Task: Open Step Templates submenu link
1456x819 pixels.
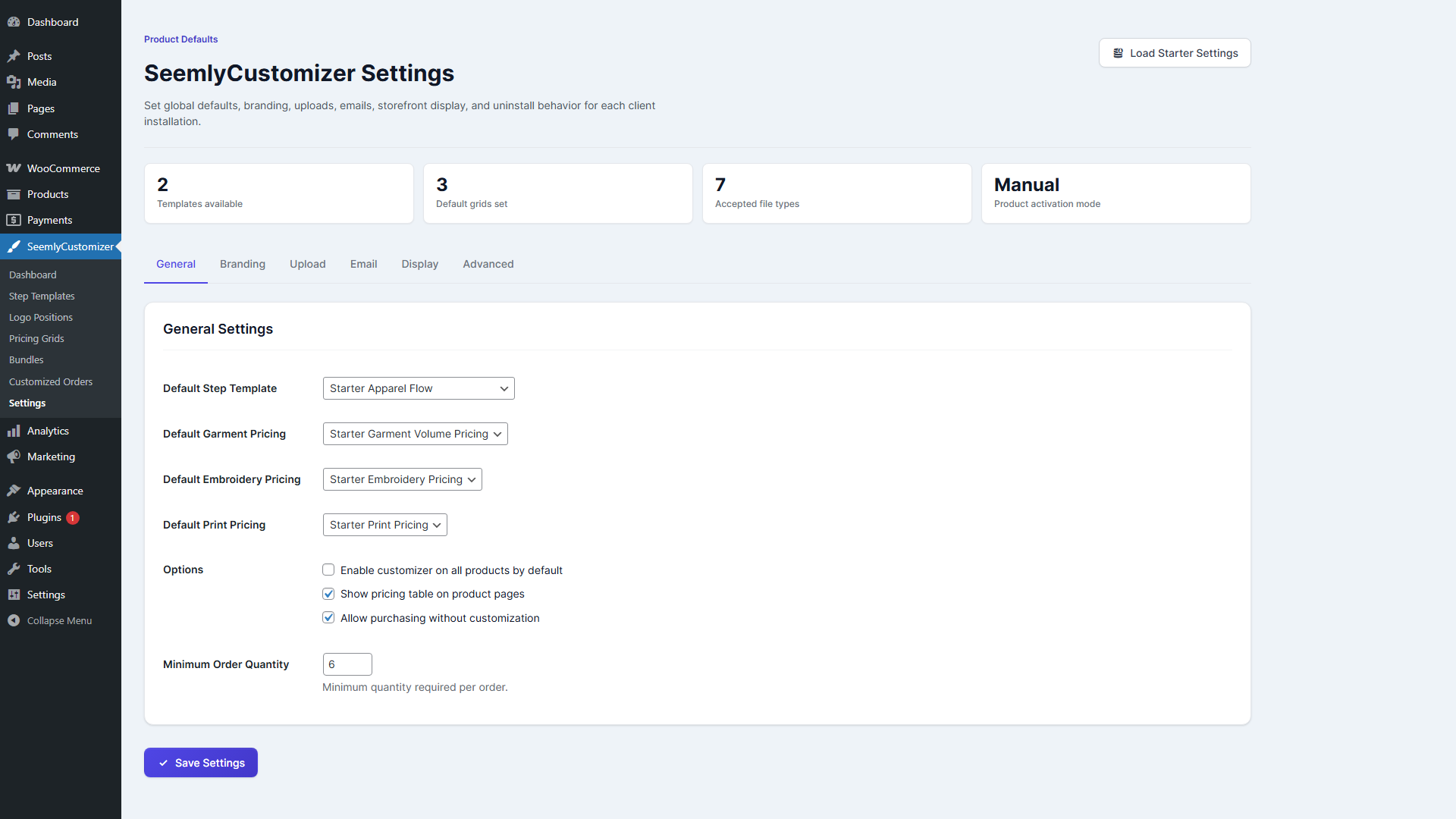Action: [x=42, y=296]
